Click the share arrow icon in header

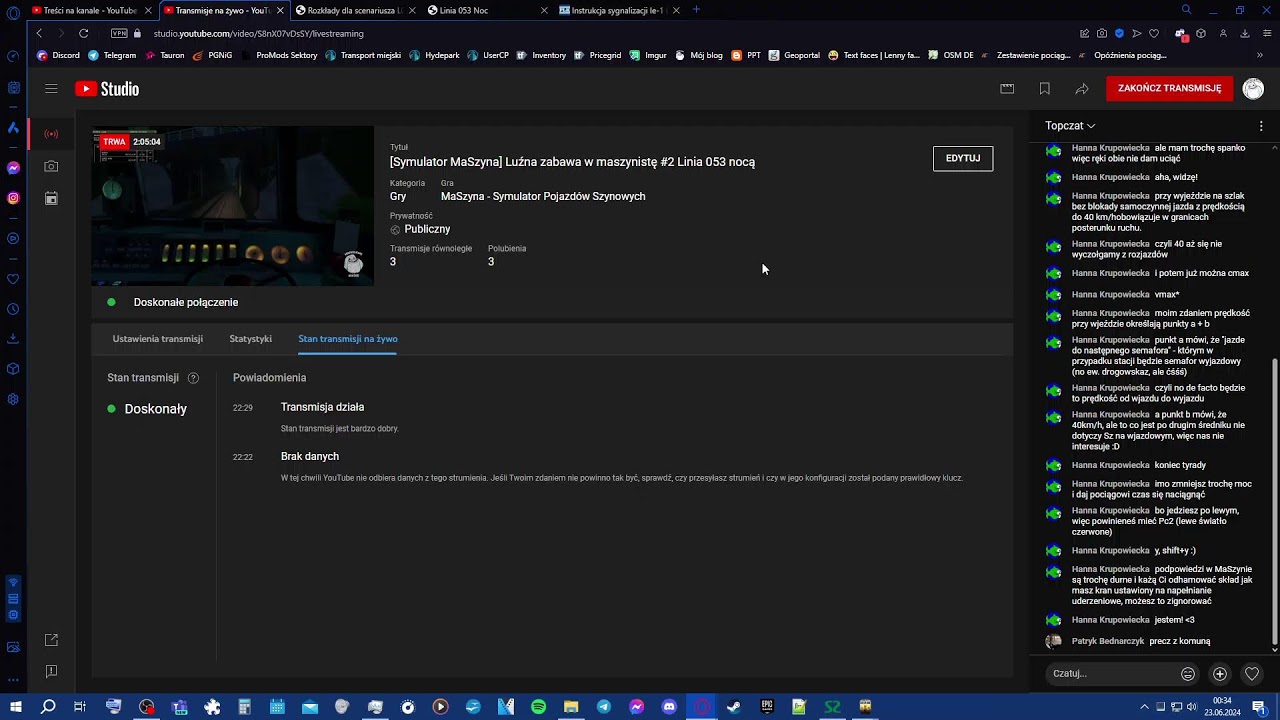1082,89
